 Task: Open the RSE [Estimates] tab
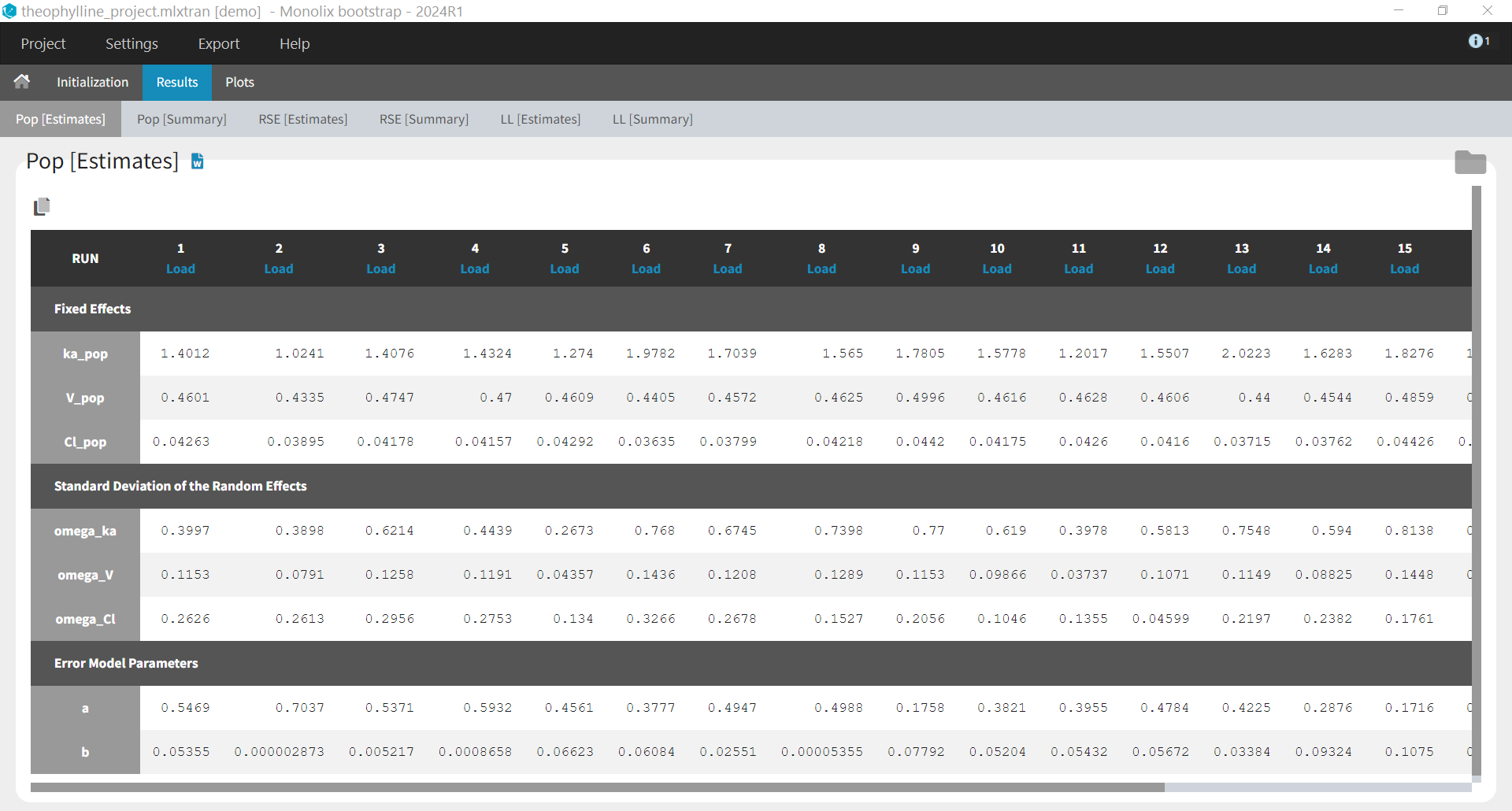(302, 119)
